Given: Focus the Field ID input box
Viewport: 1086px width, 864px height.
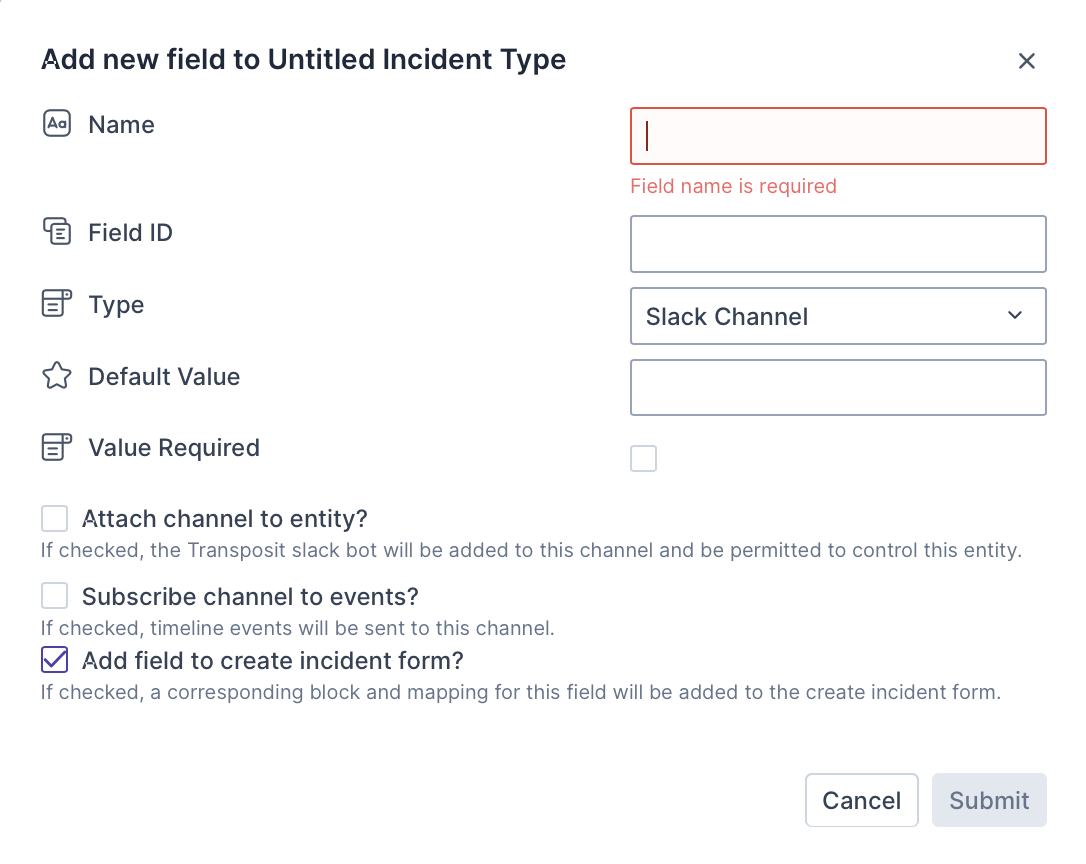Looking at the screenshot, I should pos(838,244).
